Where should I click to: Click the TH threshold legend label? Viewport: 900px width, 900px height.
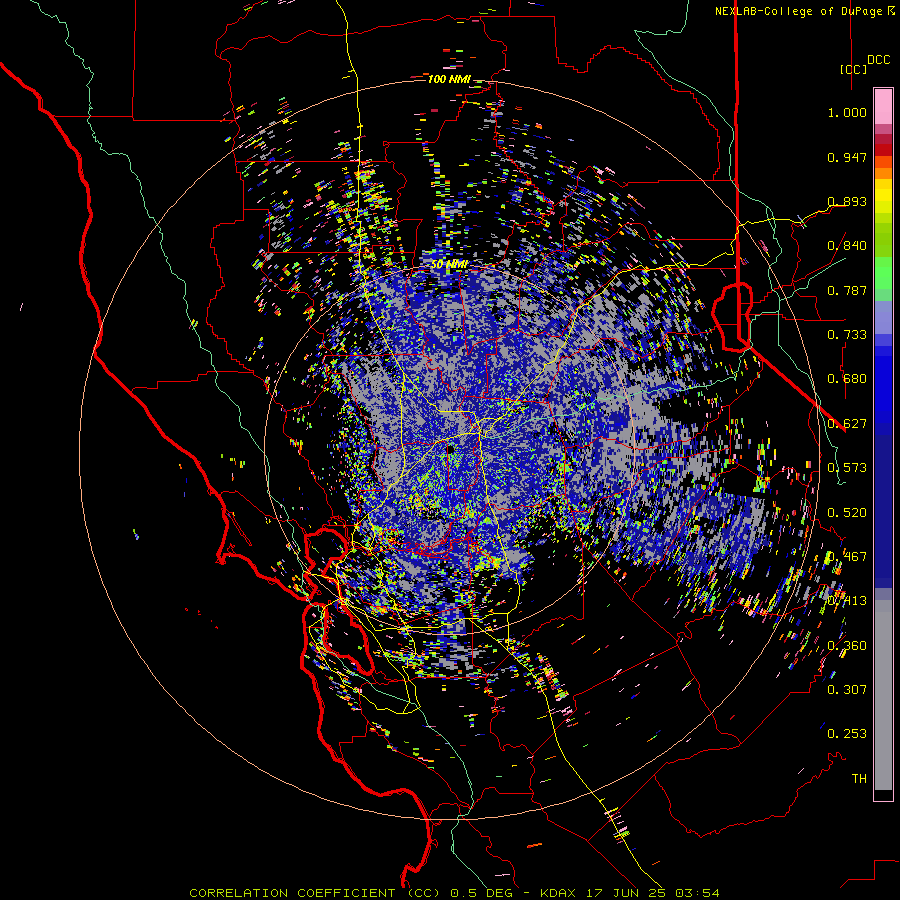point(859,779)
